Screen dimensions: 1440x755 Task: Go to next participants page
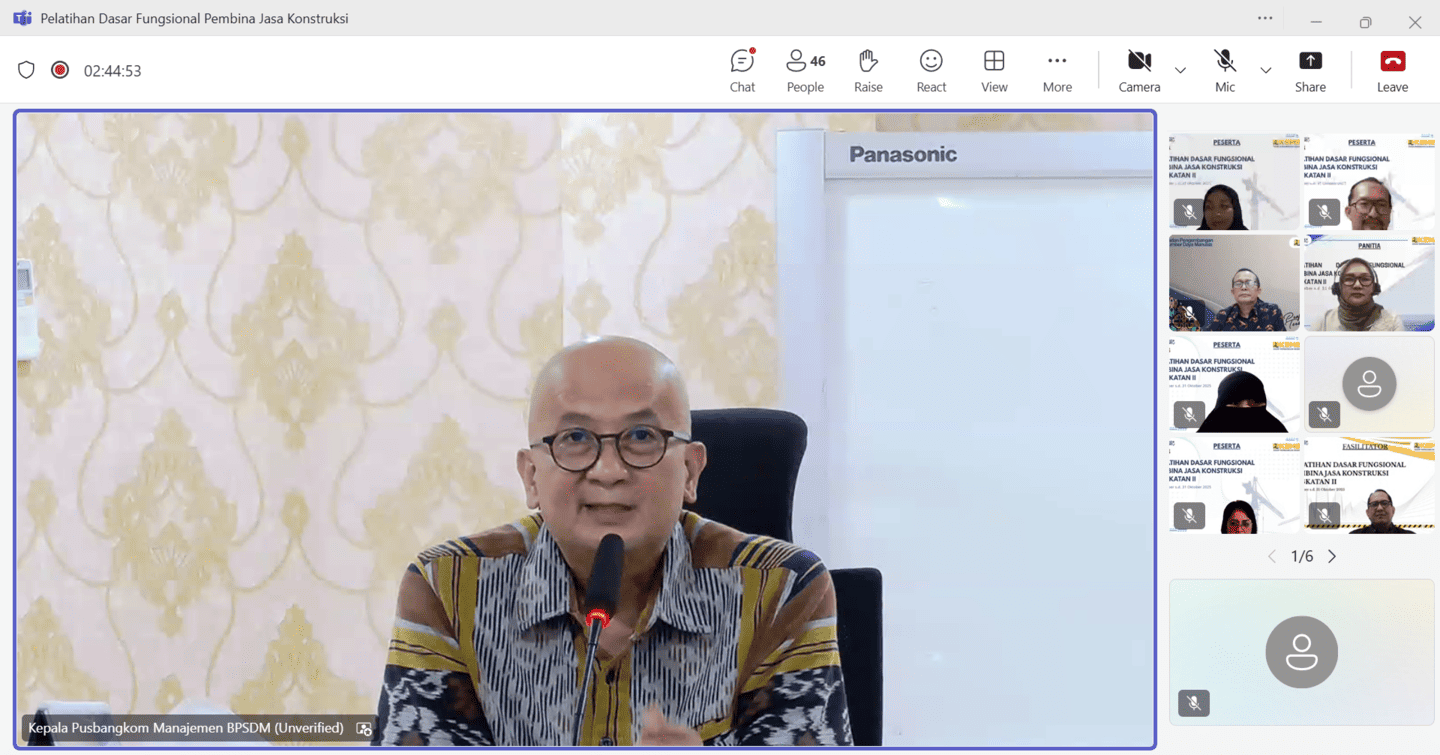[1332, 557]
